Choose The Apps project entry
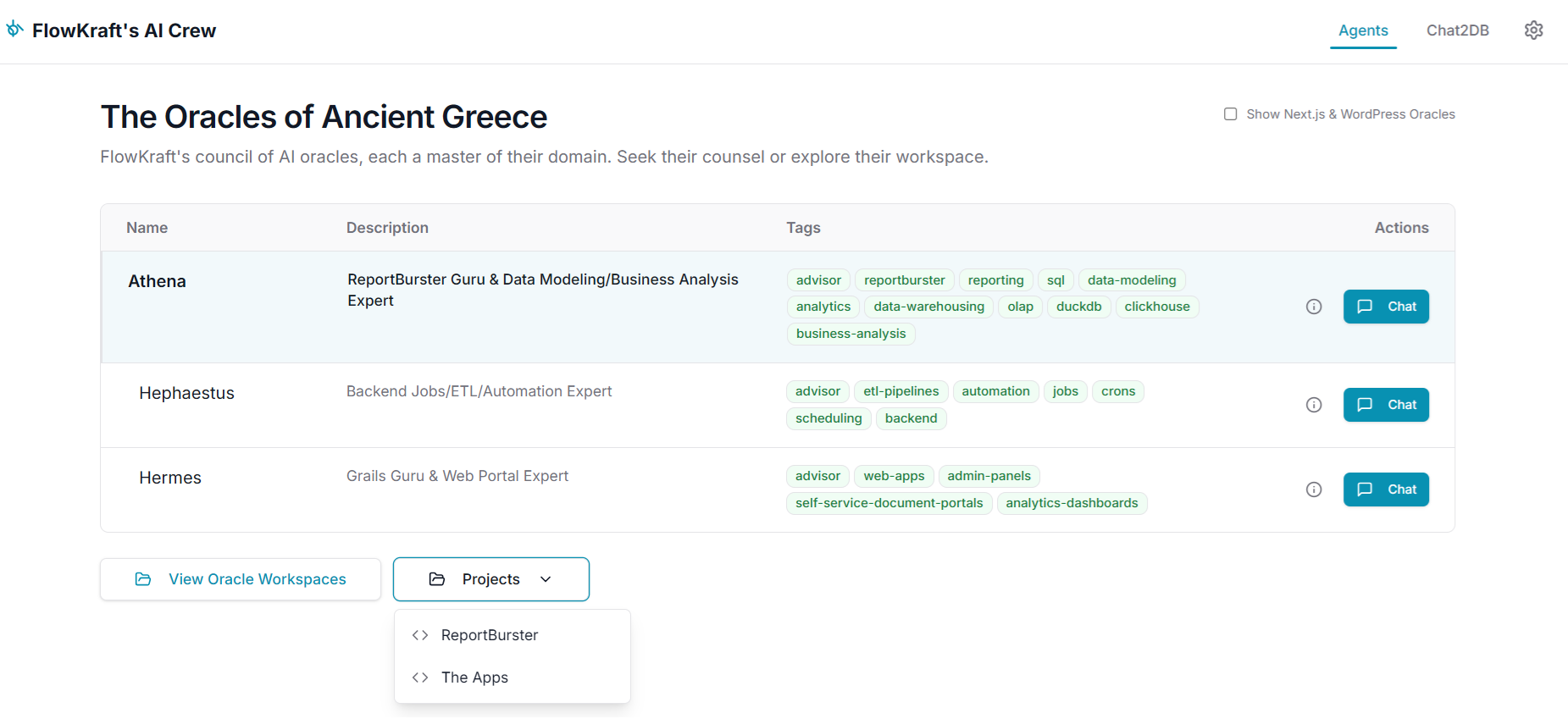Viewport: 1568px width, 719px height. coord(474,678)
